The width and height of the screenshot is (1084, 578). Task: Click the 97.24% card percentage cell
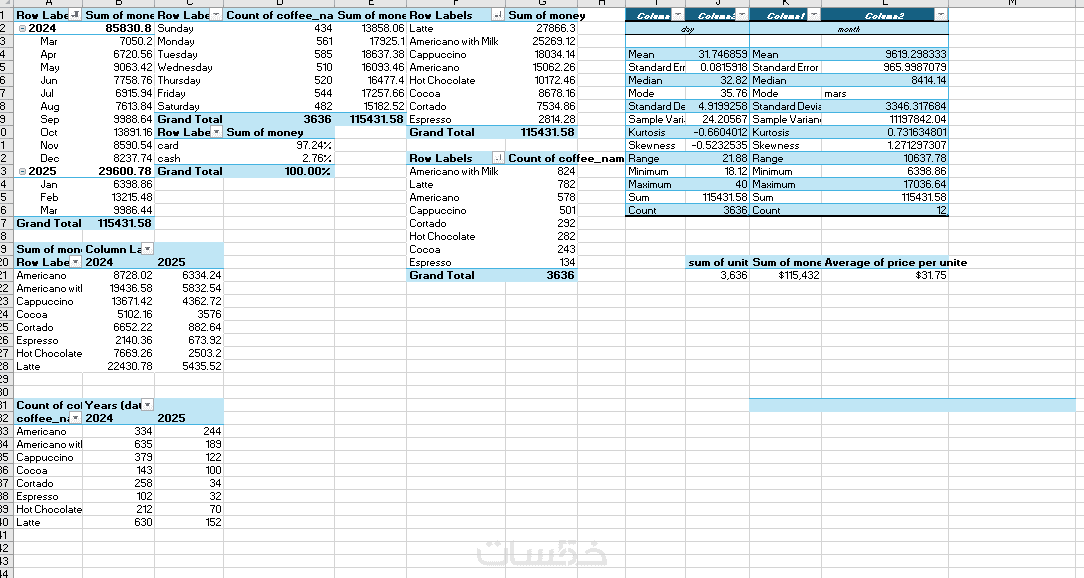coord(279,145)
